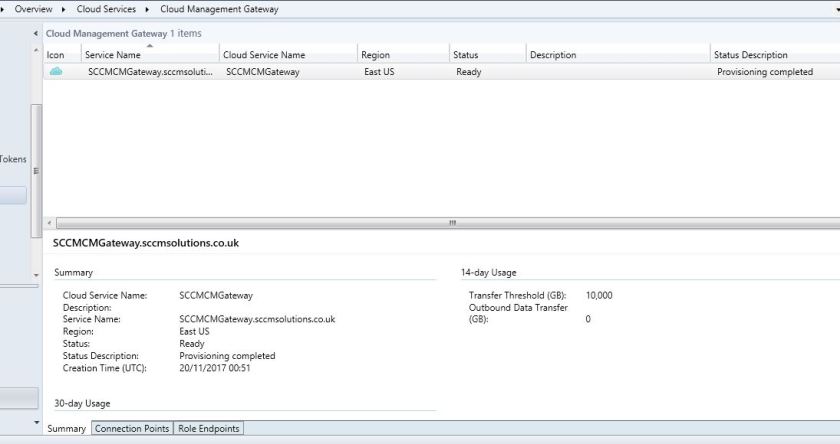Switch to the Connection Points tab
This screenshot has width=840, height=444.
pos(132,428)
